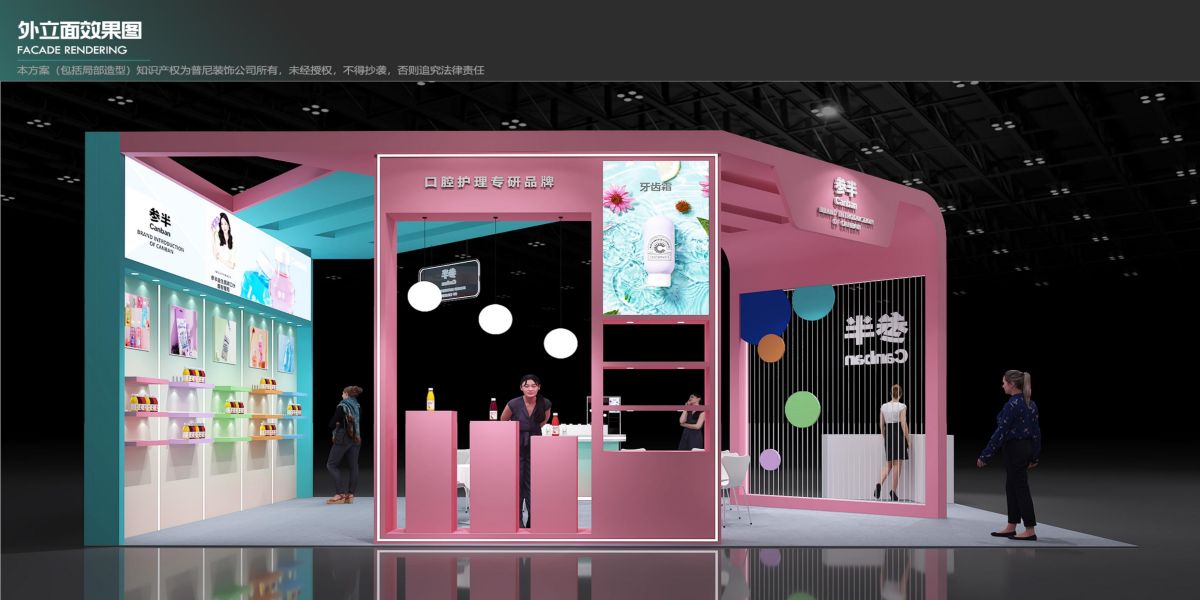Select the FACADE RENDERING subtitle

pyautogui.click(x=72, y=49)
